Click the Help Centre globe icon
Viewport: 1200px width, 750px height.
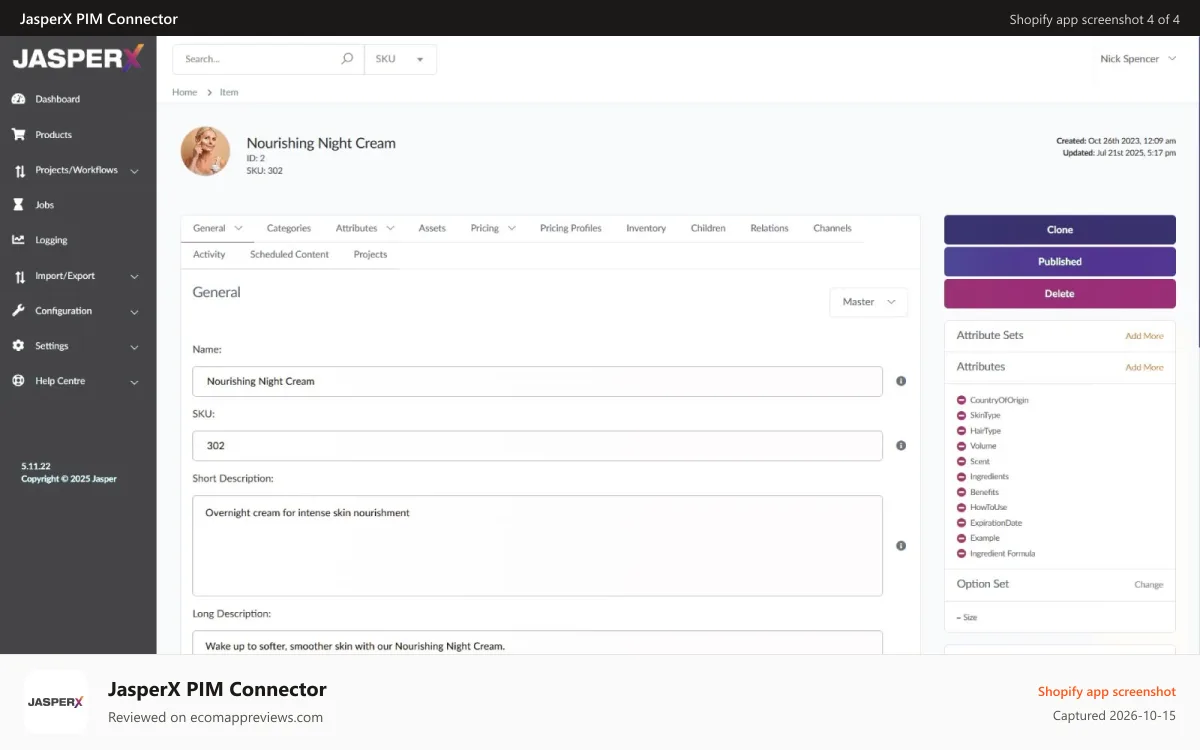click(x=18, y=381)
